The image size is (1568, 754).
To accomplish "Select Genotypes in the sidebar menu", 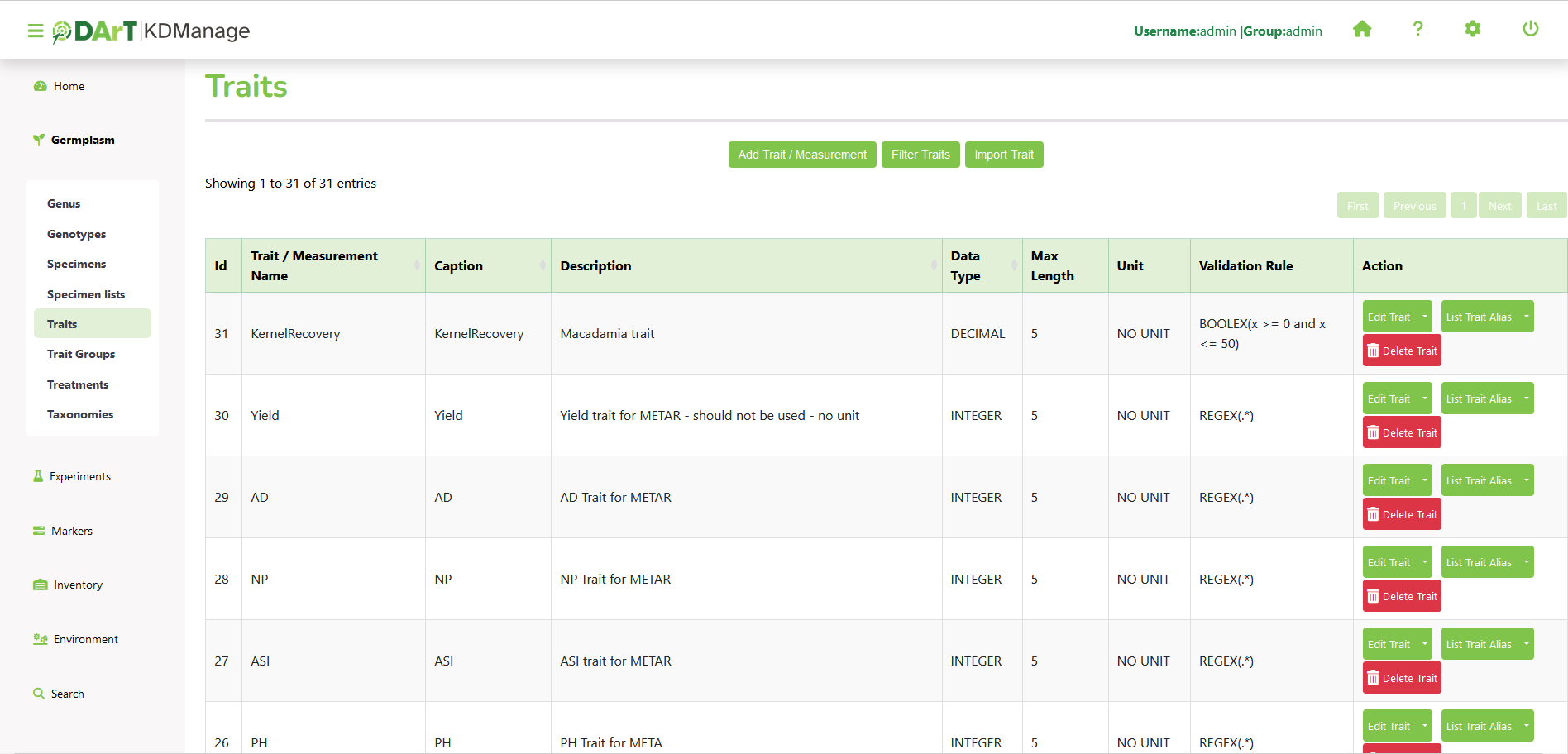I will click(x=76, y=234).
